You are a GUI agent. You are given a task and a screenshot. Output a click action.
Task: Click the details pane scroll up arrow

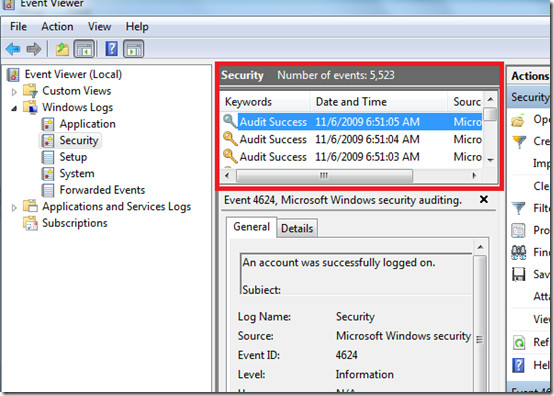pos(480,247)
